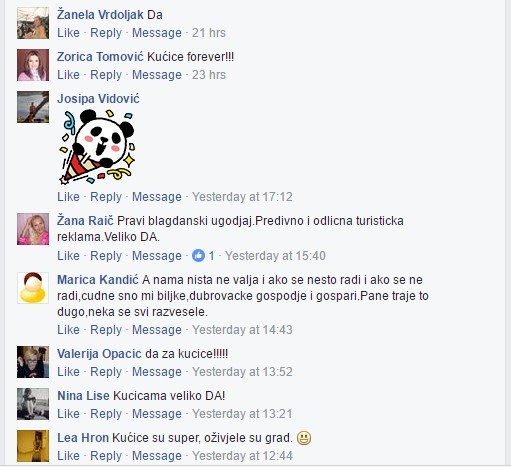Like Zorica Tomović's comment

[68, 75]
